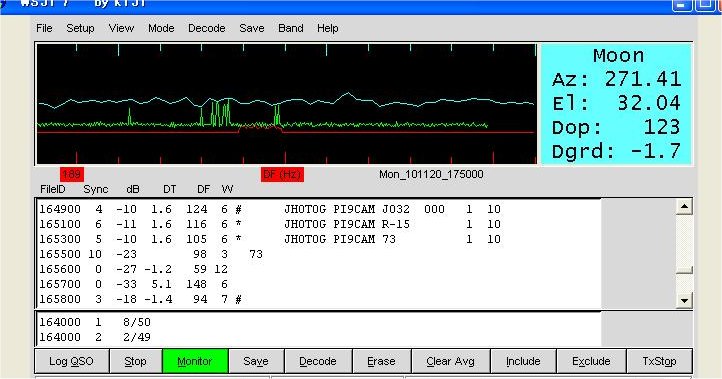The height and width of the screenshot is (379, 722).
Task: Click the scroll up arrow of the decode list
Action: coord(684,207)
